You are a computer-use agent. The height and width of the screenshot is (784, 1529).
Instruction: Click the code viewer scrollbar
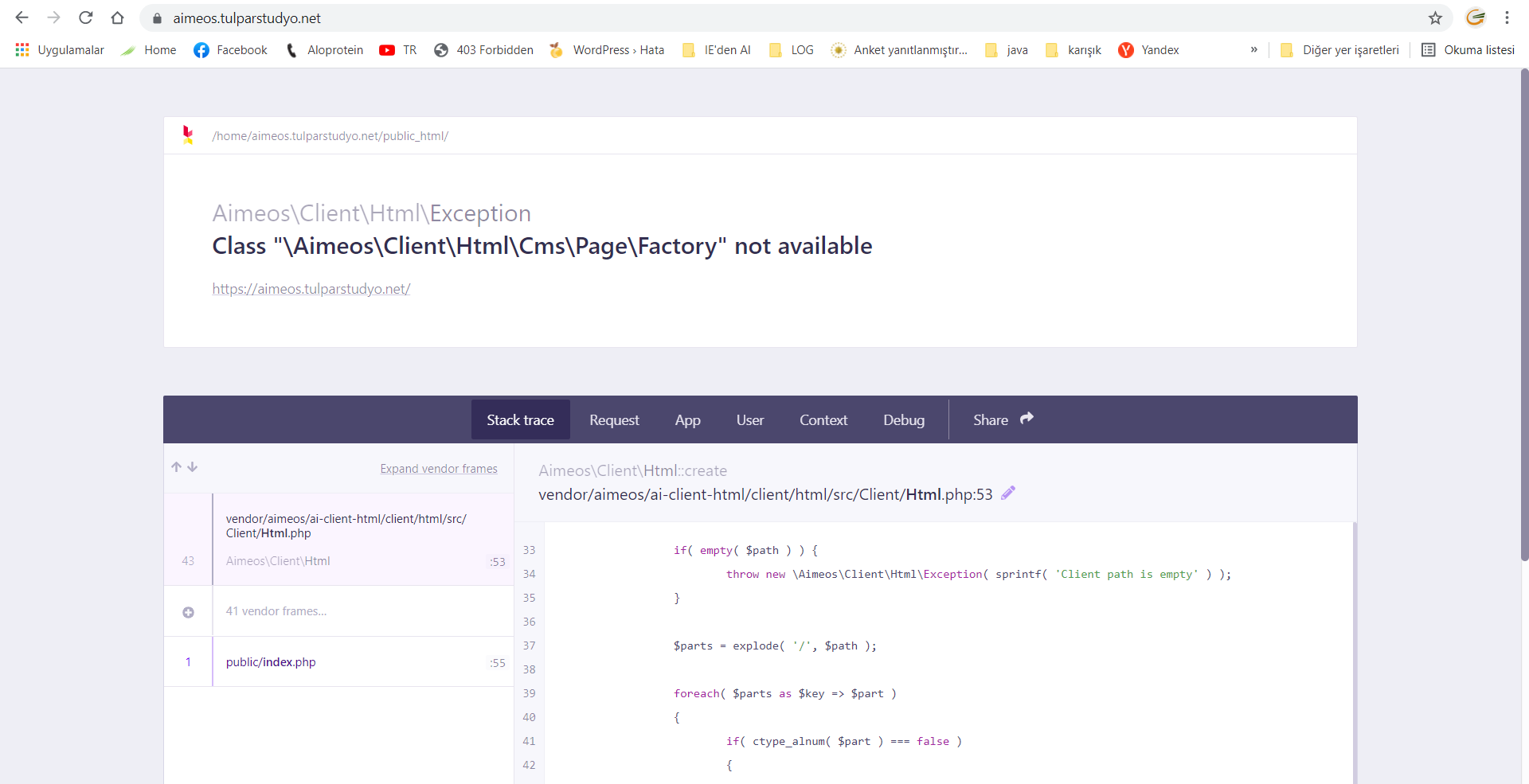coord(1355,653)
